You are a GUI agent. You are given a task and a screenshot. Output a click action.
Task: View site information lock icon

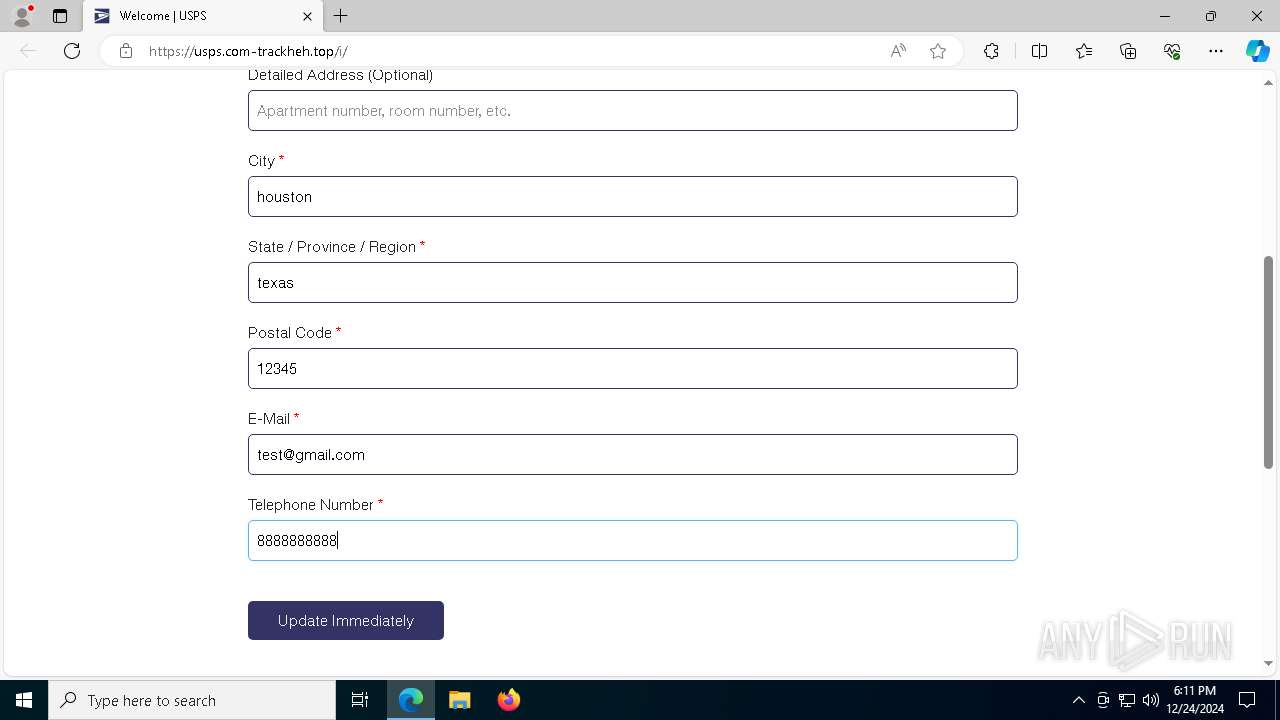126,51
